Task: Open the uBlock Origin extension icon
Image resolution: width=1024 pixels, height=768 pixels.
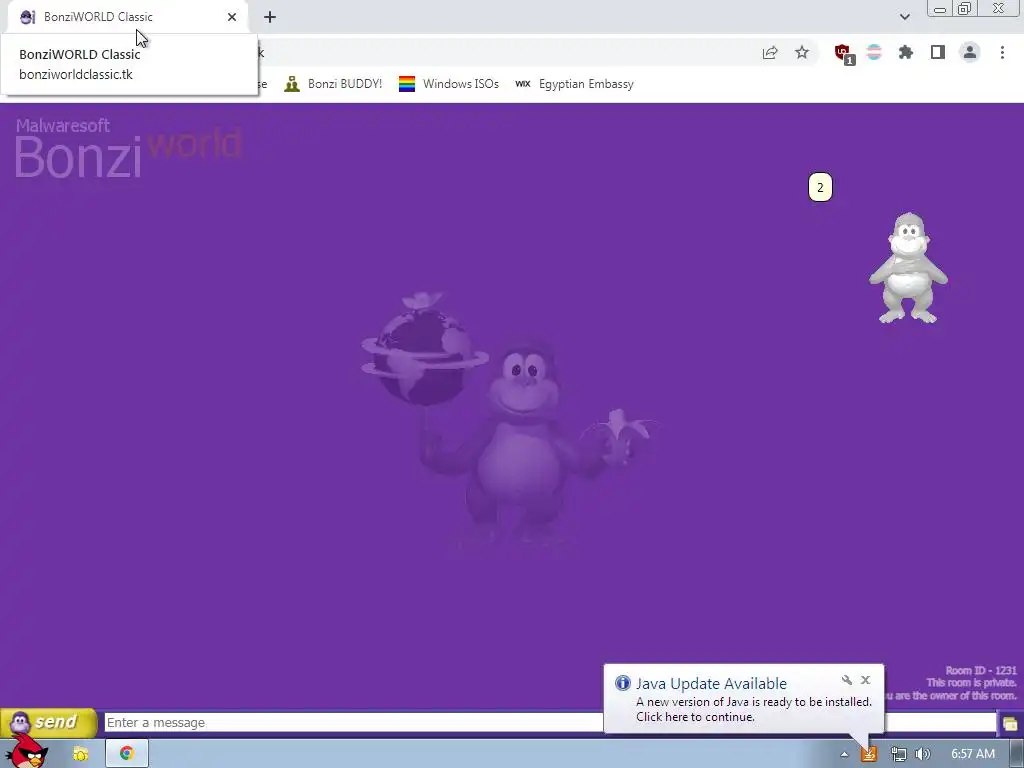Action: click(x=843, y=53)
